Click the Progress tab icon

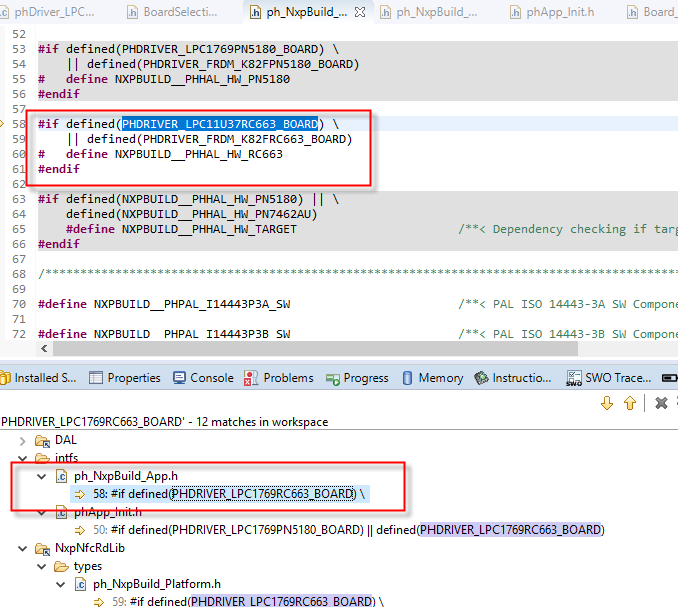click(333, 379)
